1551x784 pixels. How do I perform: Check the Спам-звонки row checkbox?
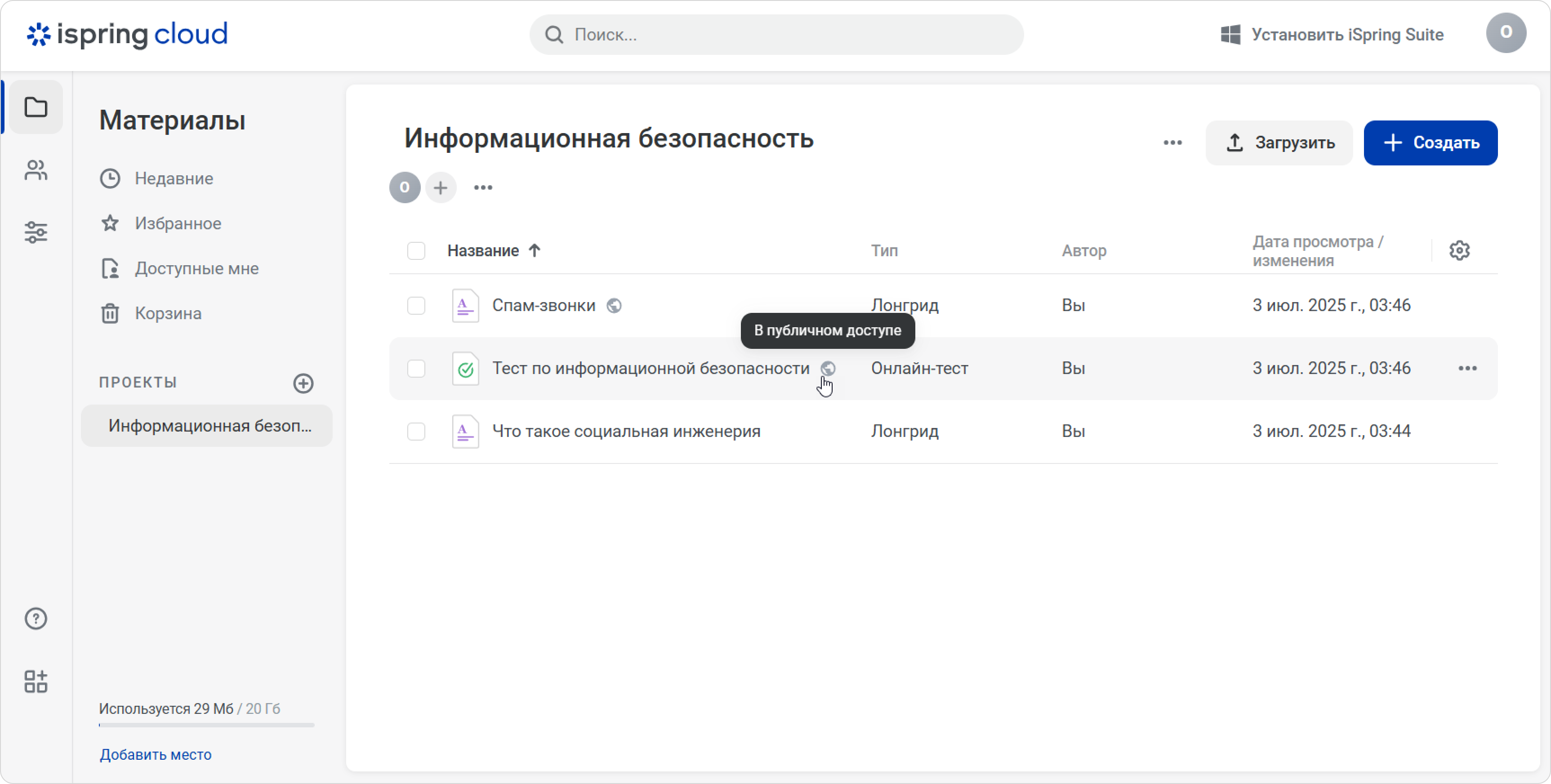point(416,306)
